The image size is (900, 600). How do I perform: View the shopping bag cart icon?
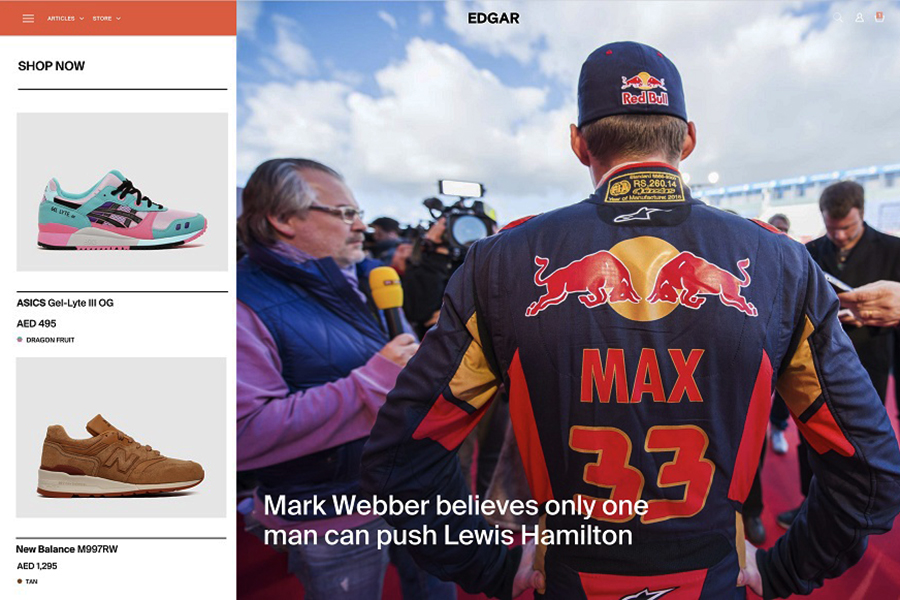(879, 17)
